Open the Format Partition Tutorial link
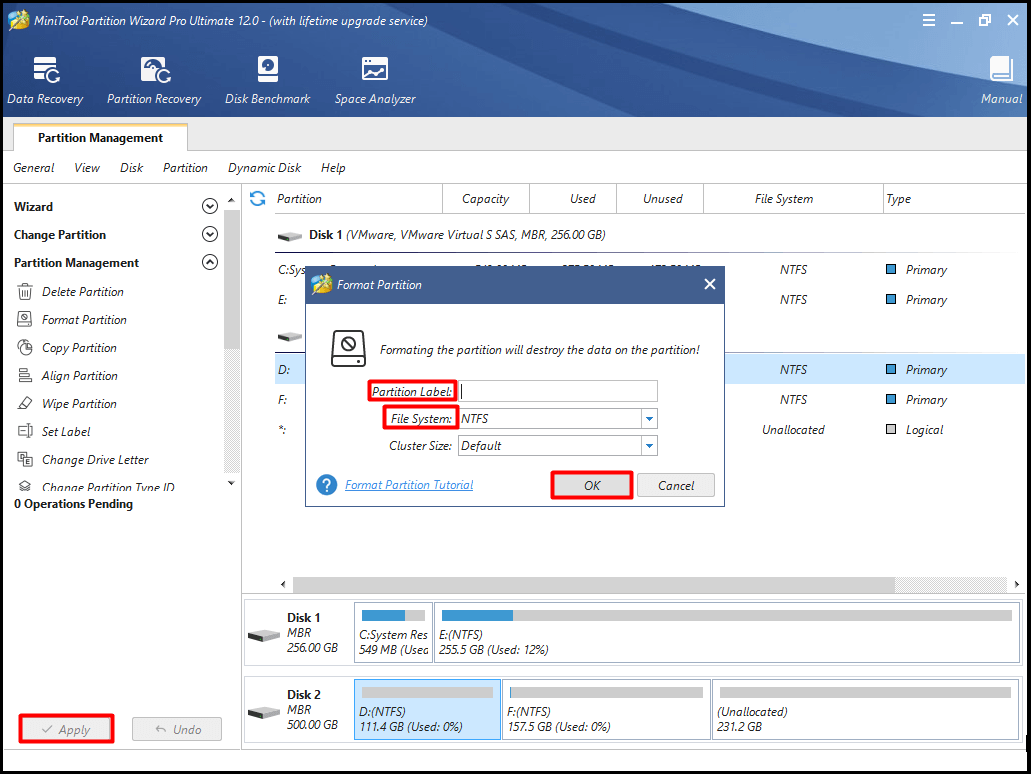Image resolution: width=1031 pixels, height=774 pixels. pyautogui.click(x=409, y=485)
